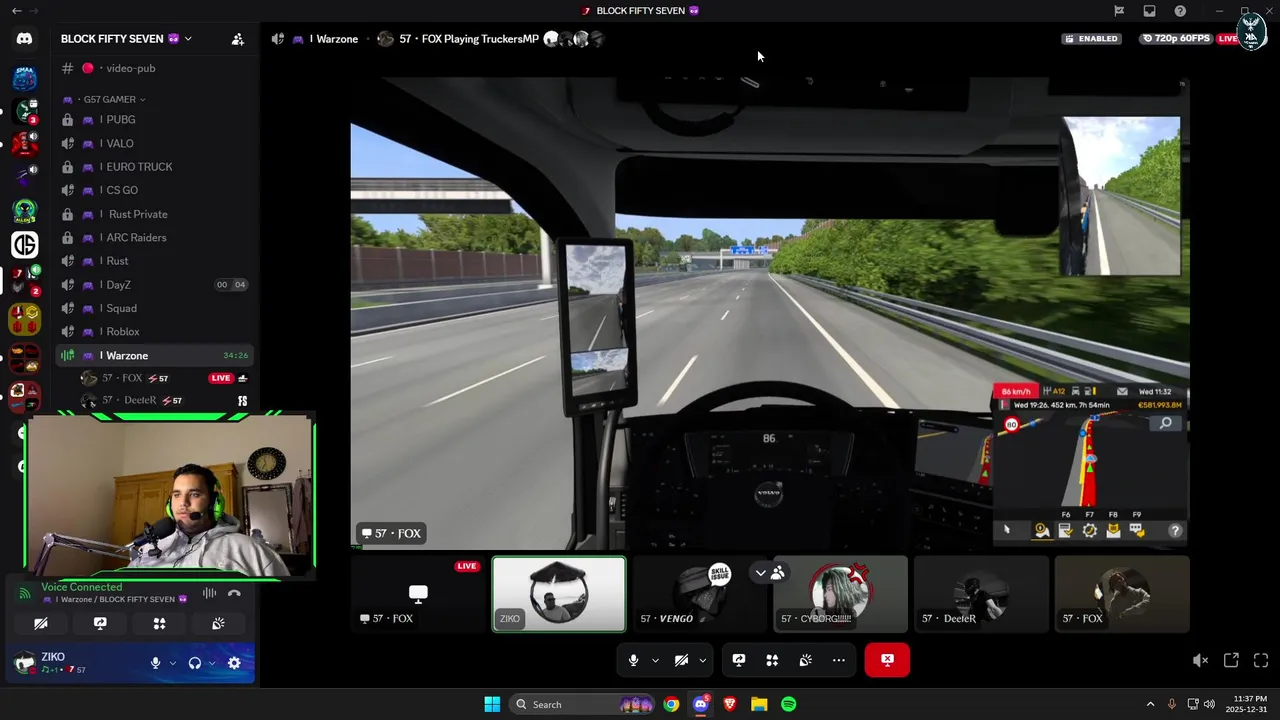Mute microphone in call control bar
The height and width of the screenshot is (720, 1280).
tap(634, 660)
